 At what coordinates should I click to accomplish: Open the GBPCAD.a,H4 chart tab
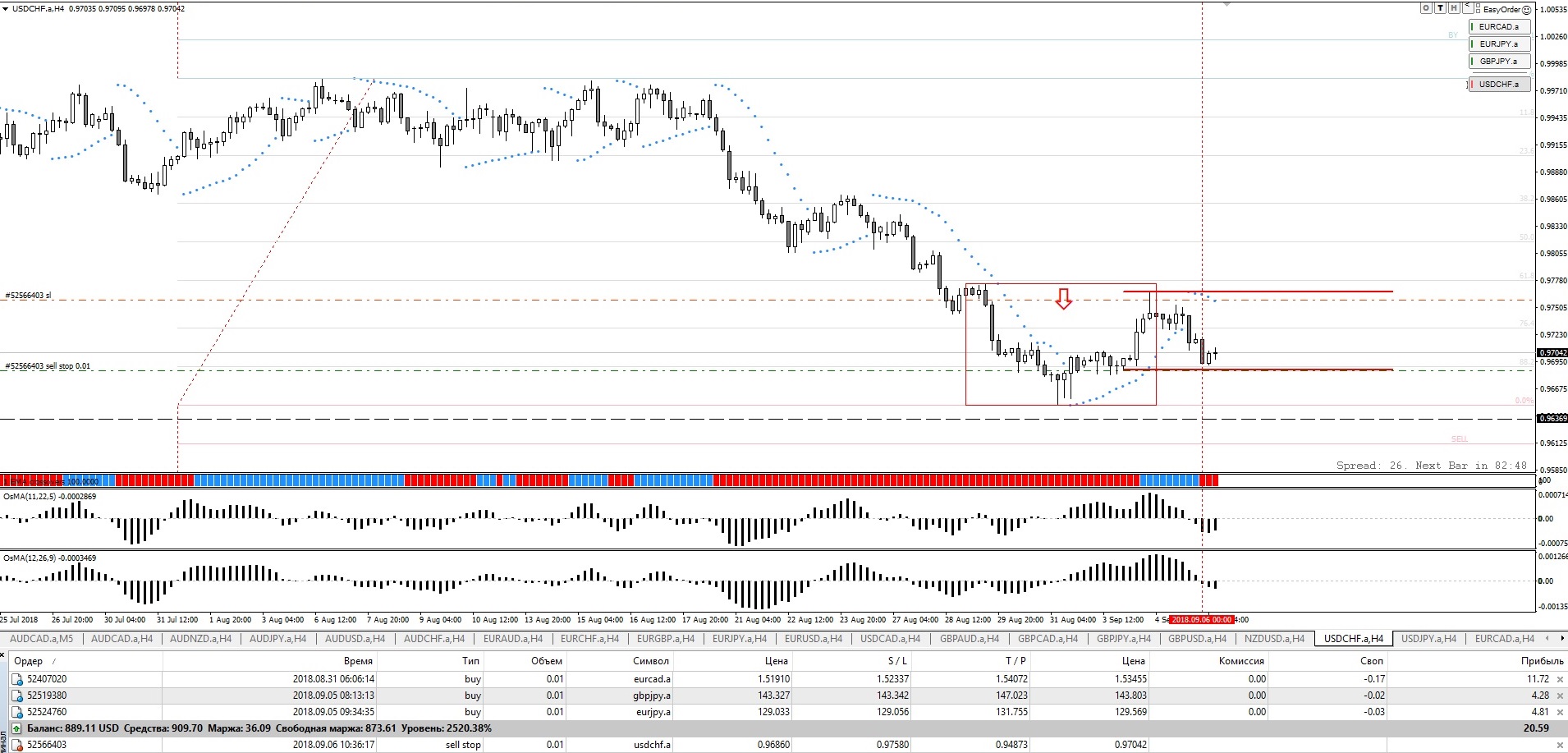tap(1048, 638)
